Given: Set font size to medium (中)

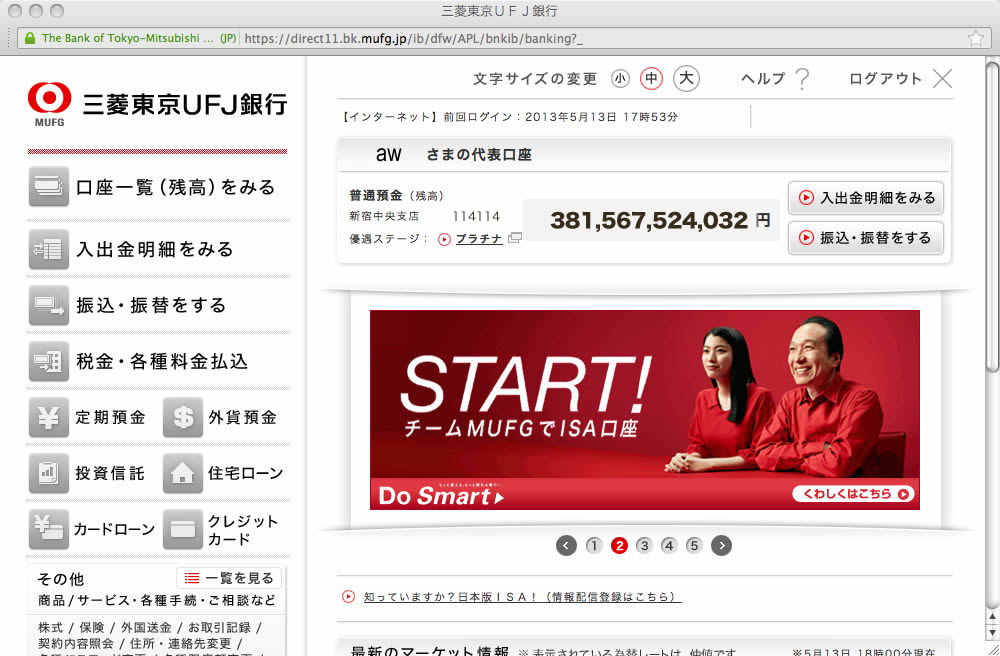Looking at the screenshot, I should point(651,78).
